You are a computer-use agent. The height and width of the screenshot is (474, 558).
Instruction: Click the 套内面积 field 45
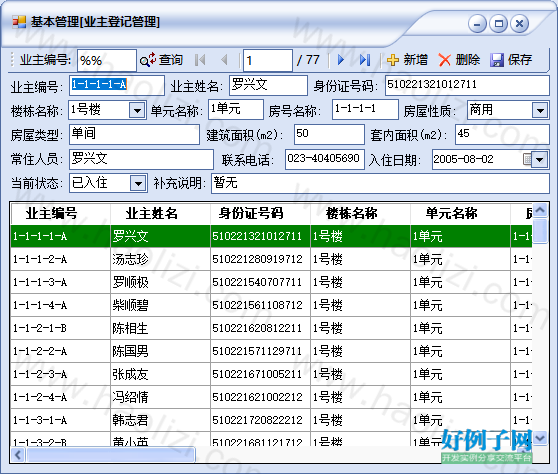pos(502,134)
